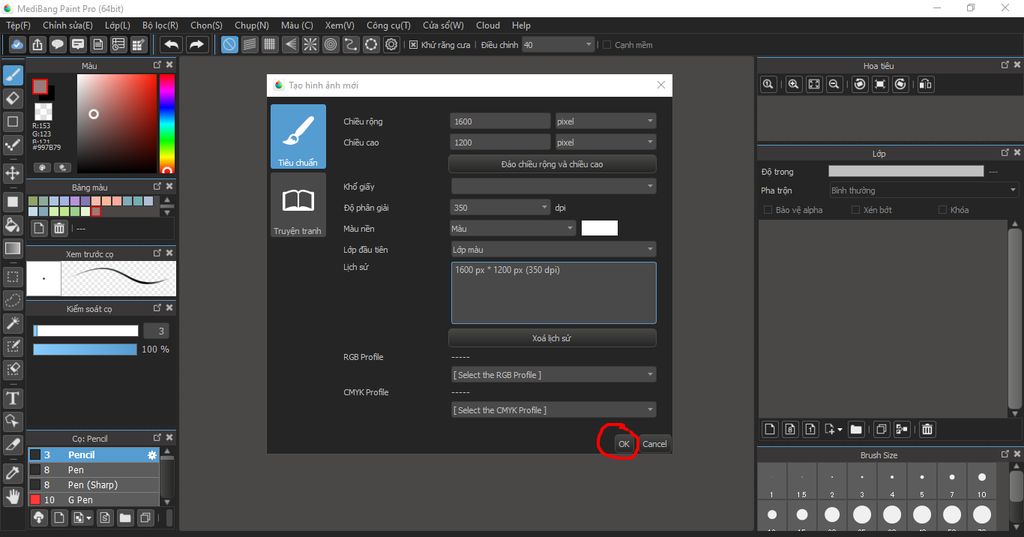Click the Undo arrow in toolbar

[x=171, y=44]
